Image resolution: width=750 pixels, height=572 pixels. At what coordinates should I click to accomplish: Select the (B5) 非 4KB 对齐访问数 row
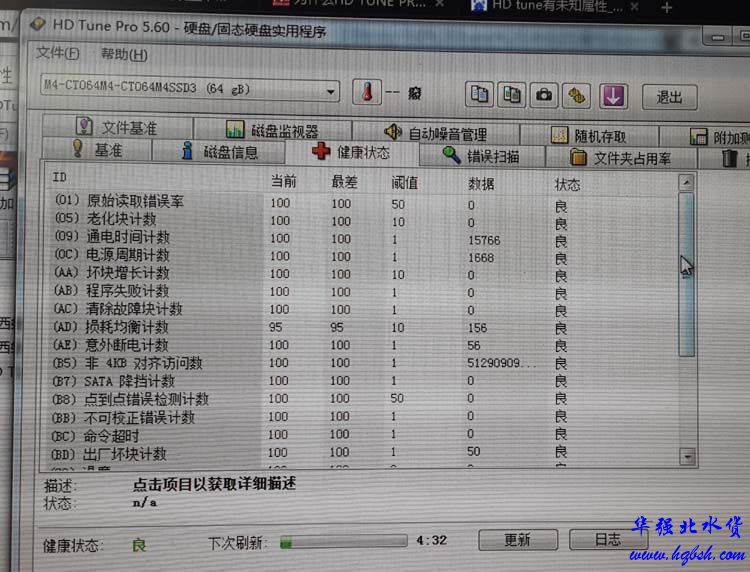coord(364,363)
